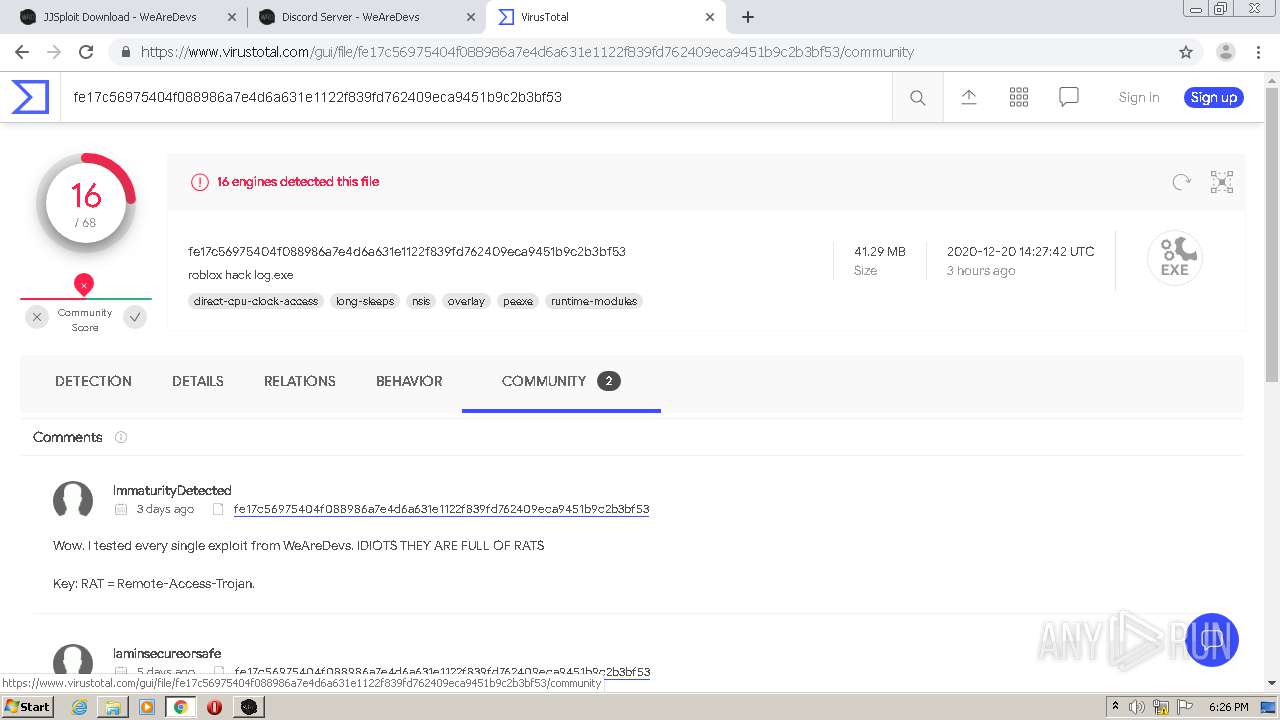Click the Sign in link

tap(1139, 97)
